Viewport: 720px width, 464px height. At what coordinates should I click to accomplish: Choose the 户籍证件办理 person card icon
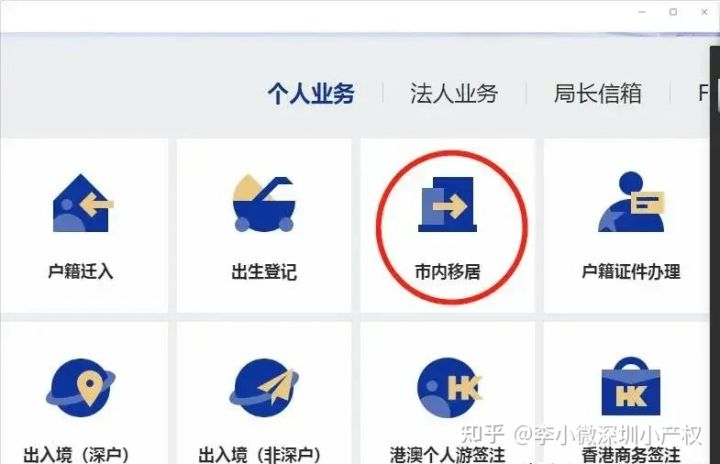[631, 202]
